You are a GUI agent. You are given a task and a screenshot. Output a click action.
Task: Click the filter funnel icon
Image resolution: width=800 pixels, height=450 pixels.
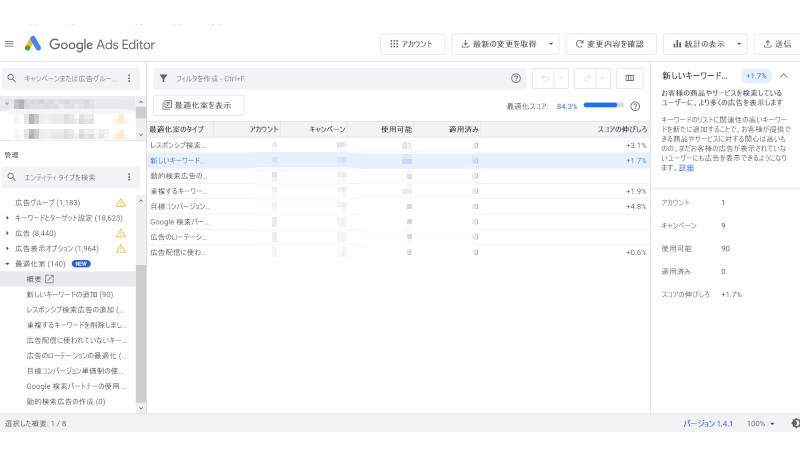pyautogui.click(x=163, y=78)
